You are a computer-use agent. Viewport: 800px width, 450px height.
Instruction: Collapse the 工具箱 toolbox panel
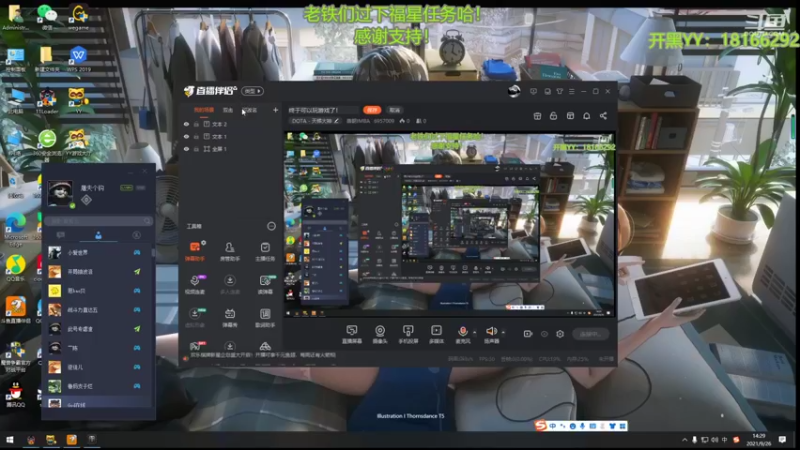tap(271, 226)
